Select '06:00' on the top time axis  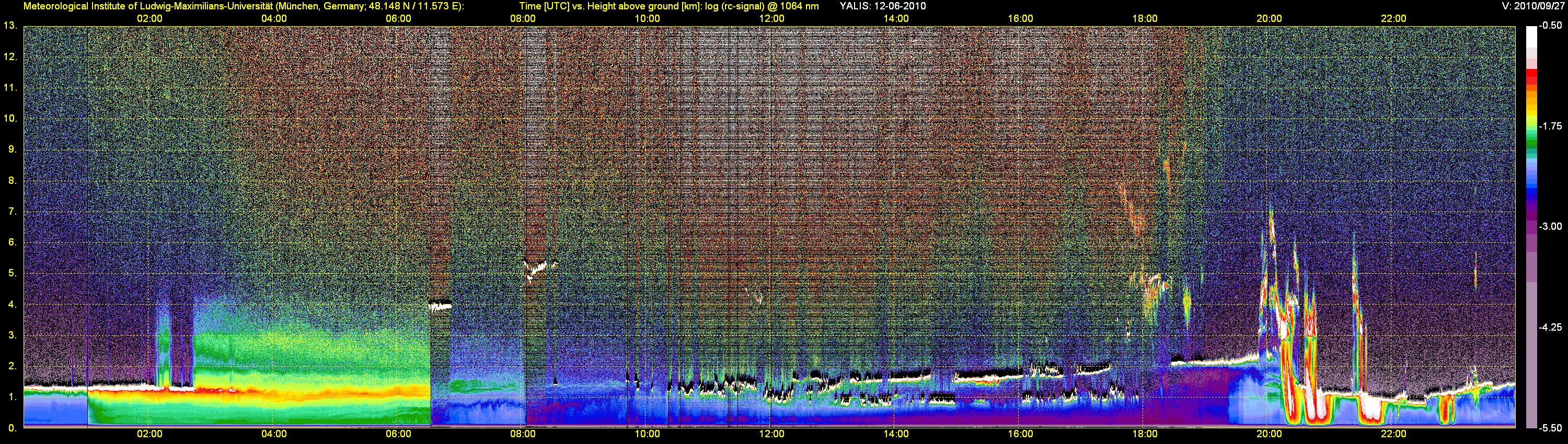click(398, 19)
